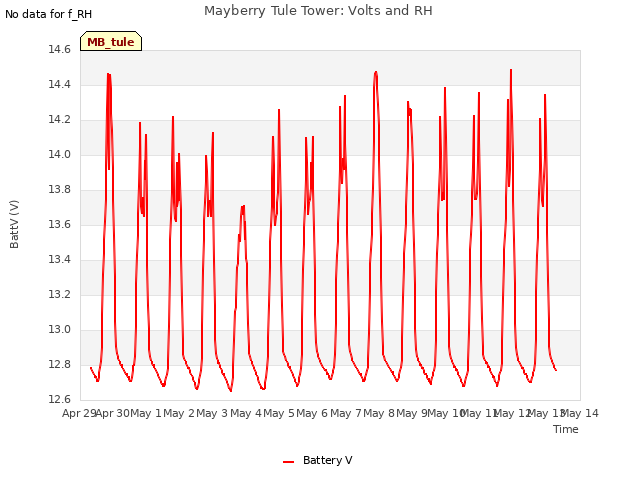Screen dimensions: 640x480
Task: Click the May 5 x-axis date label
Action: [x=279, y=413]
